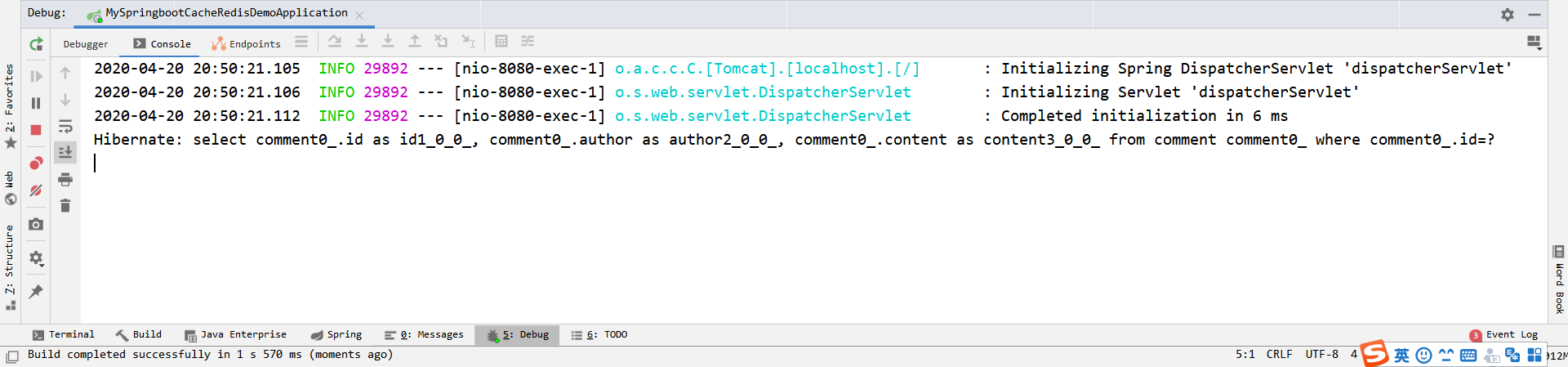1568x367 pixels.
Task: Rerun the application with the green rerun icon
Action: pyautogui.click(x=36, y=44)
